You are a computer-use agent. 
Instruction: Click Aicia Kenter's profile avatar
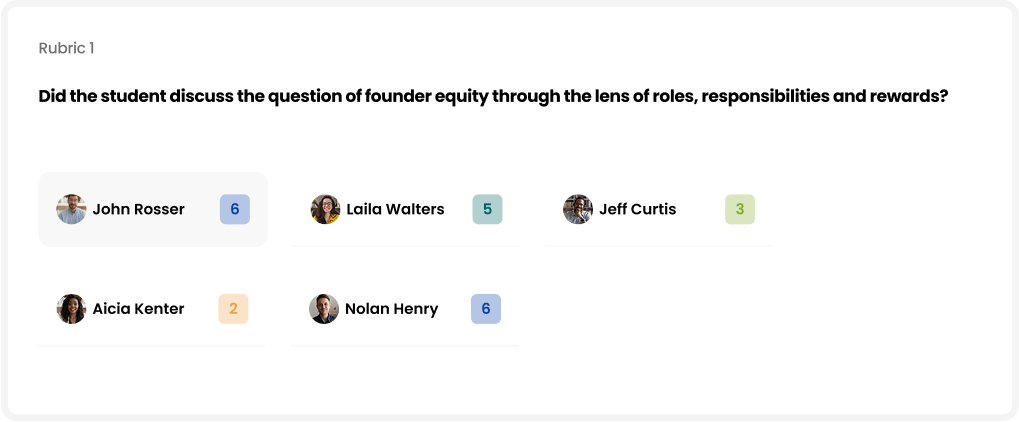tap(71, 309)
